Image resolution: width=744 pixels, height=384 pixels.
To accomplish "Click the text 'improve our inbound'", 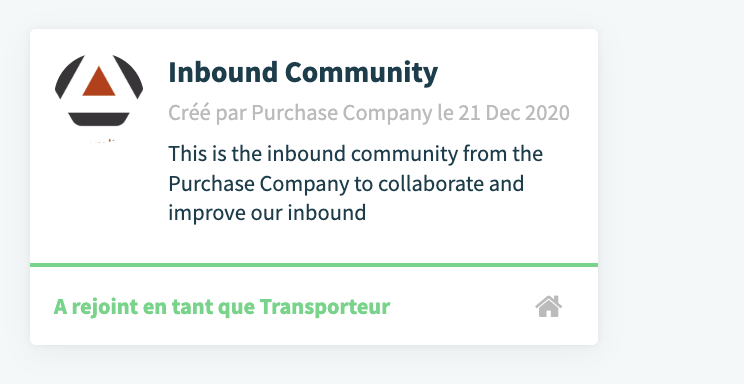I will (x=267, y=212).
